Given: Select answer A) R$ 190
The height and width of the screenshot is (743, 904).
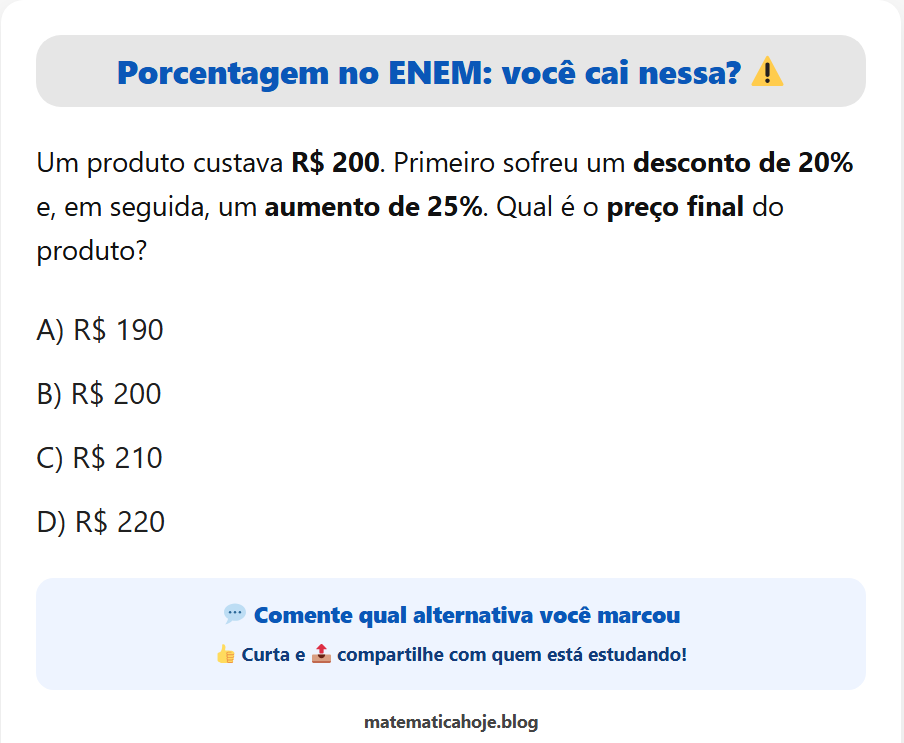Looking at the screenshot, I should [x=100, y=330].
